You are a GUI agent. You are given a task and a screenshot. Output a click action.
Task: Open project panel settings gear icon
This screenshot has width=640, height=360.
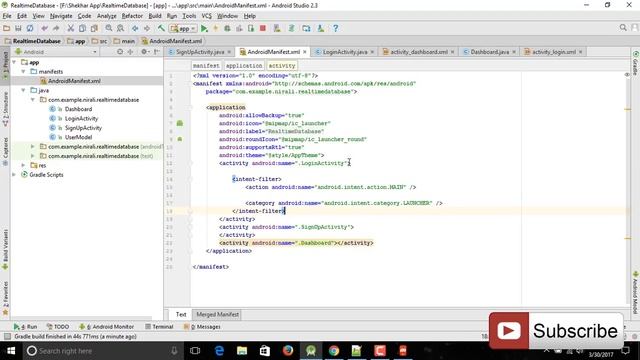(x=144, y=52)
